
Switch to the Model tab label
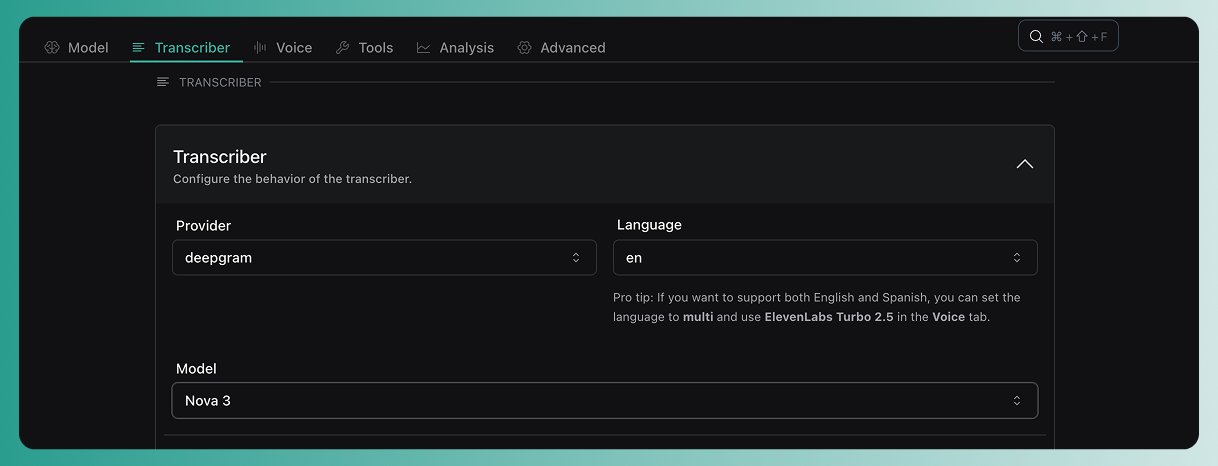pos(88,48)
